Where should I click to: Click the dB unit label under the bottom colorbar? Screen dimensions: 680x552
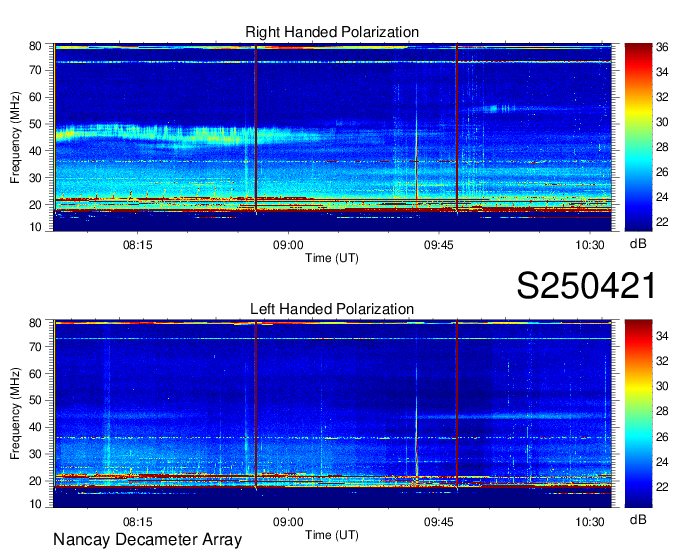tap(638, 519)
